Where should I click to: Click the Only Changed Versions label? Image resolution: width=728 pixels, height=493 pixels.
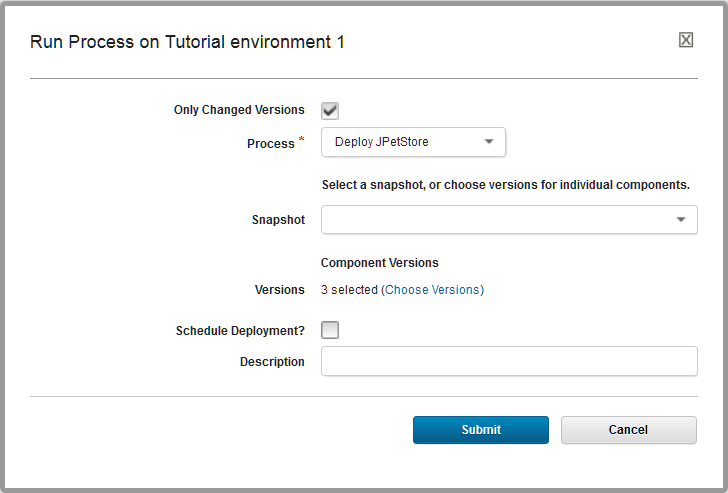(239, 110)
